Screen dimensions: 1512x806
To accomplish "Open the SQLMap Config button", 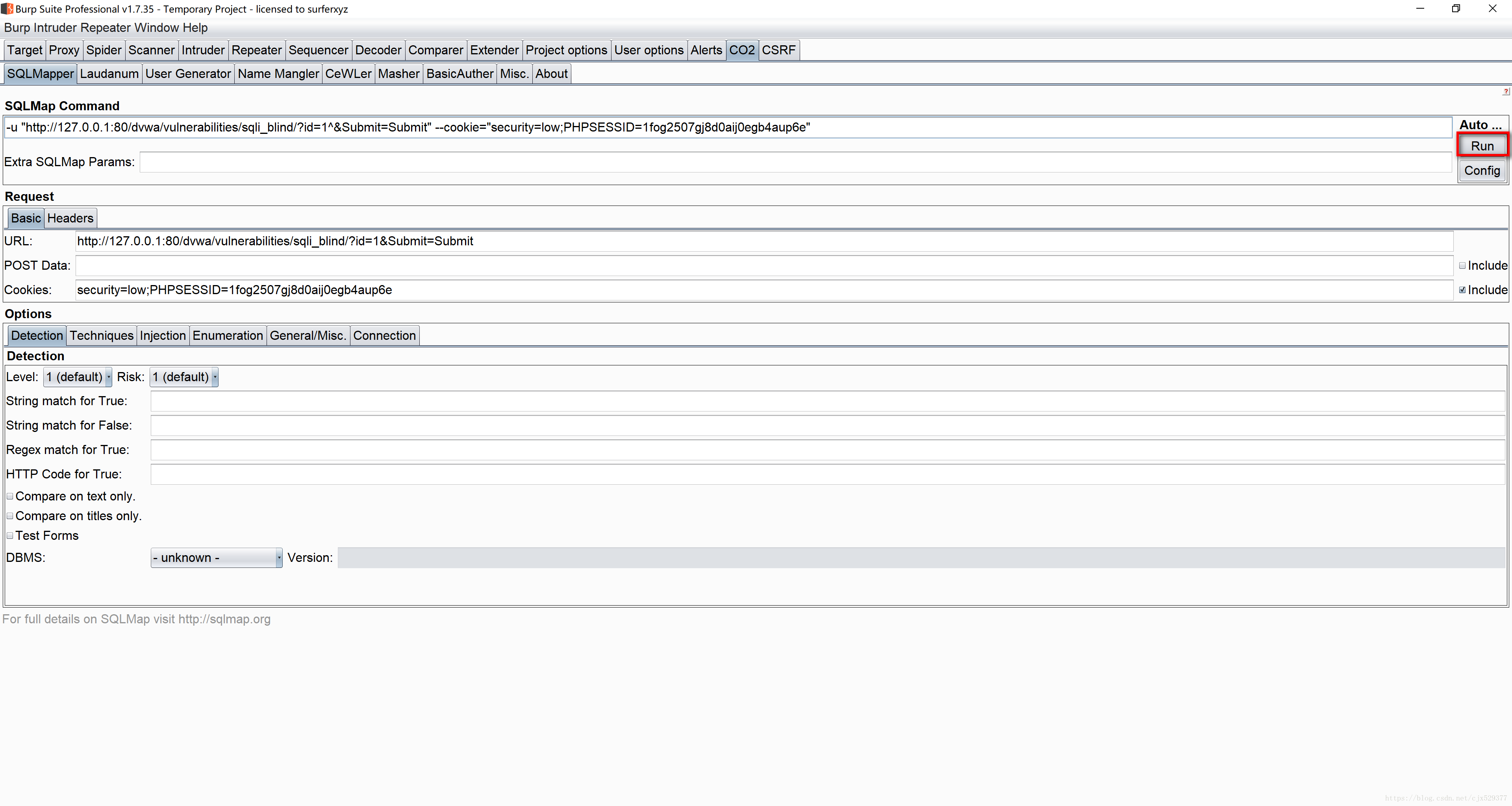I will tap(1482, 171).
